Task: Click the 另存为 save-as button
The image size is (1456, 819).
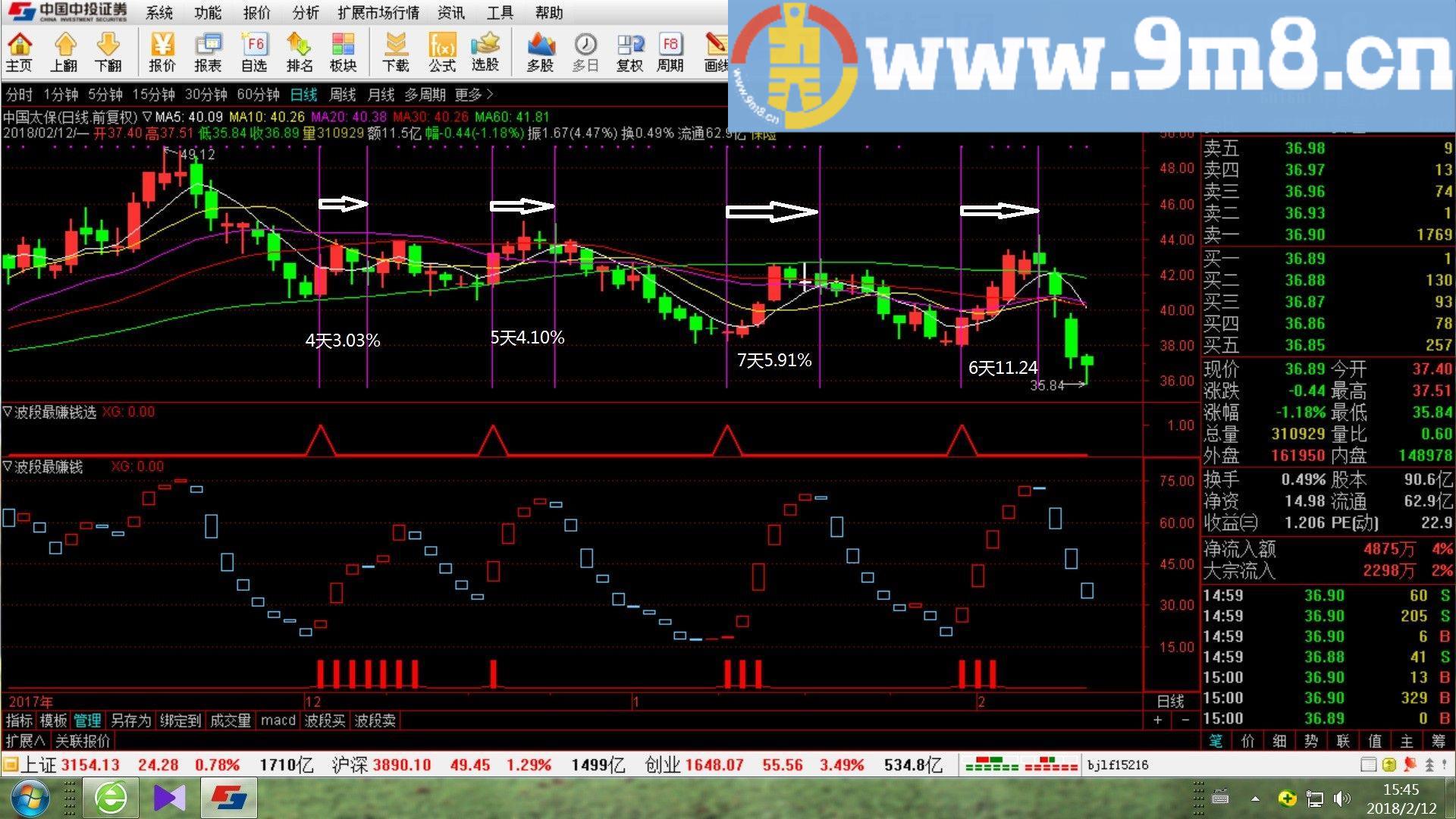Action: [x=130, y=720]
